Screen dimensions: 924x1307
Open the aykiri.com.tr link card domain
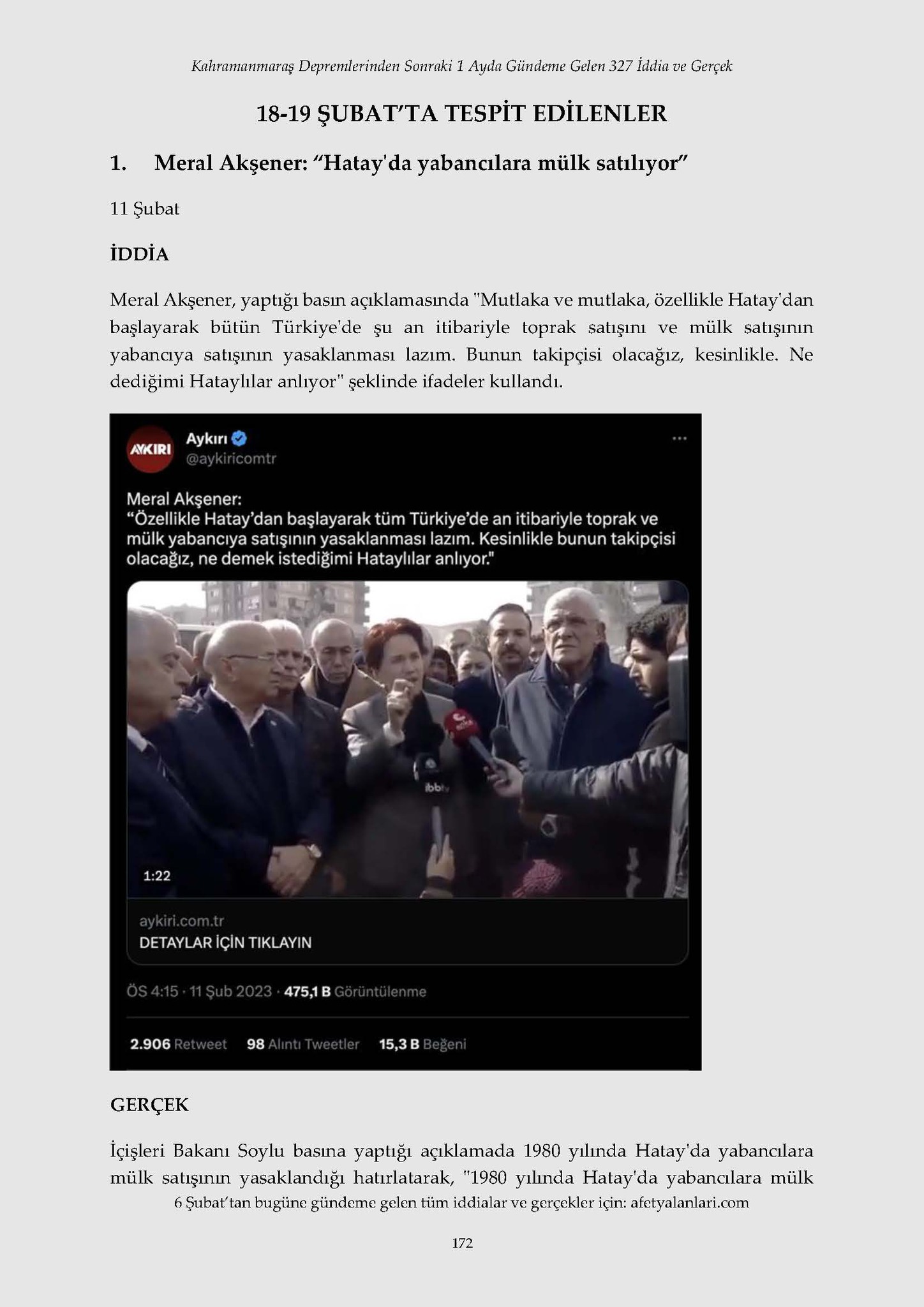tap(182, 921)
